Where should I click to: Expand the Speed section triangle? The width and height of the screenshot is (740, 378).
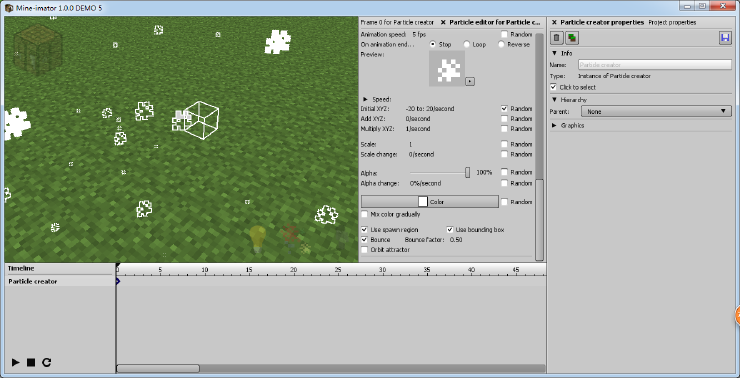pos(365,100)
